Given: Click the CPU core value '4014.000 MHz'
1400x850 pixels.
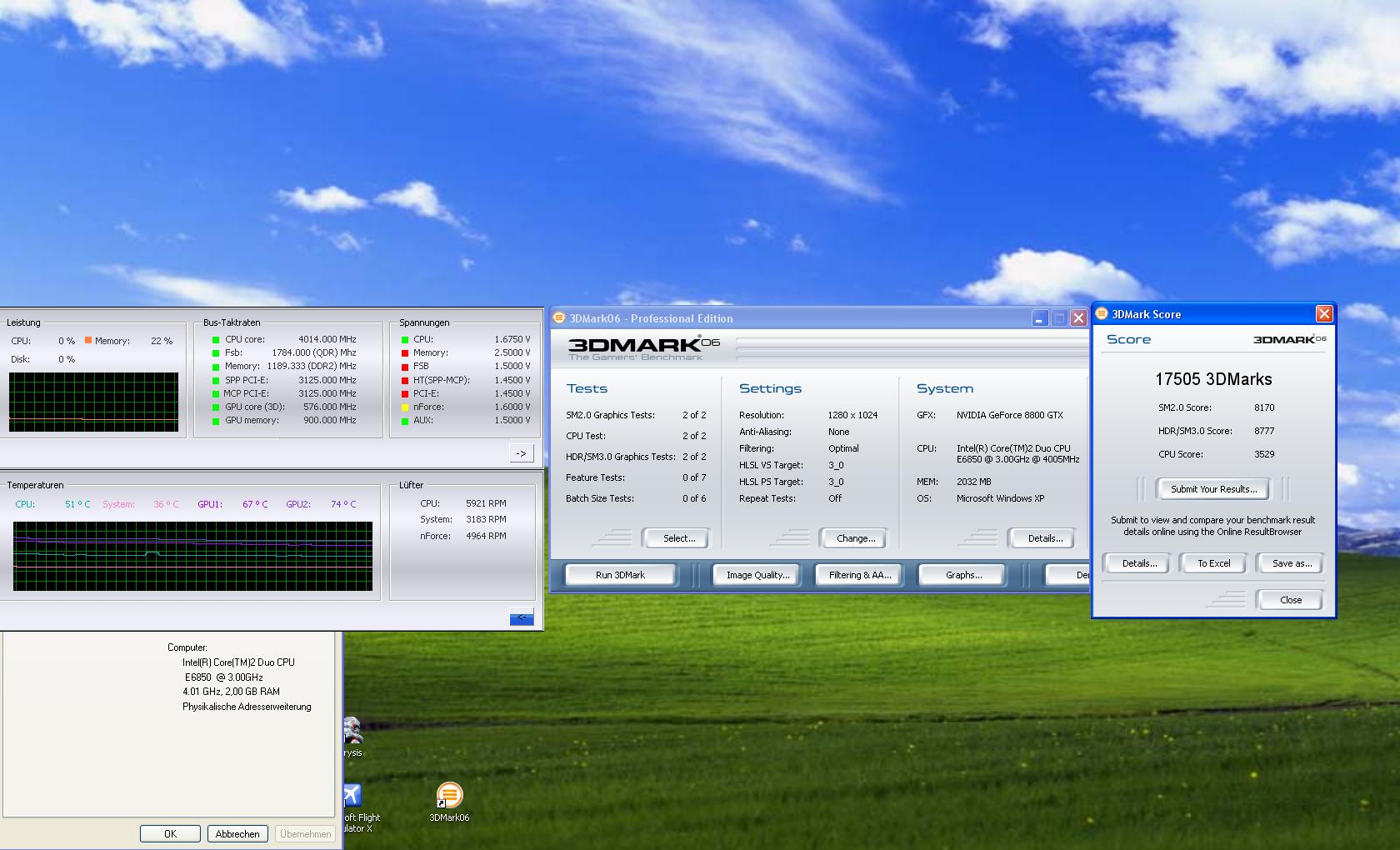Looking at the screenshot, I should click(327, 339).
